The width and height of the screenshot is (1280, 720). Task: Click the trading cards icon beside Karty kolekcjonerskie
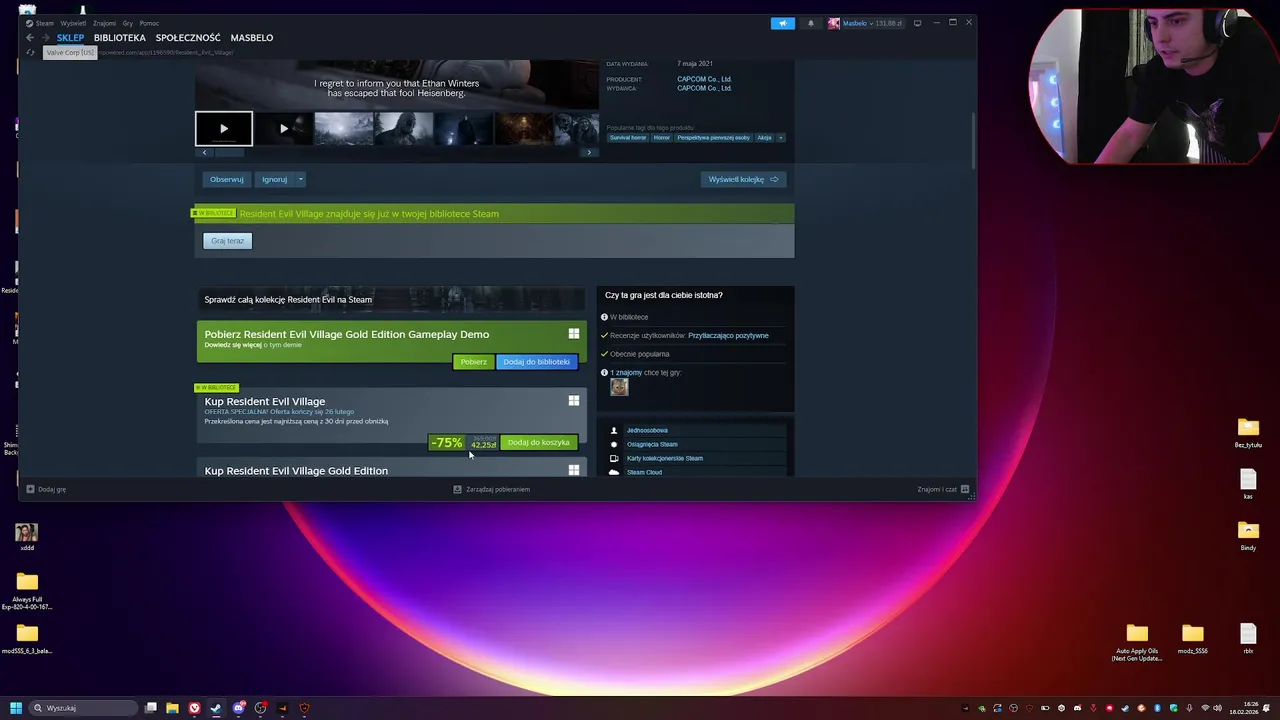point(614,458)
